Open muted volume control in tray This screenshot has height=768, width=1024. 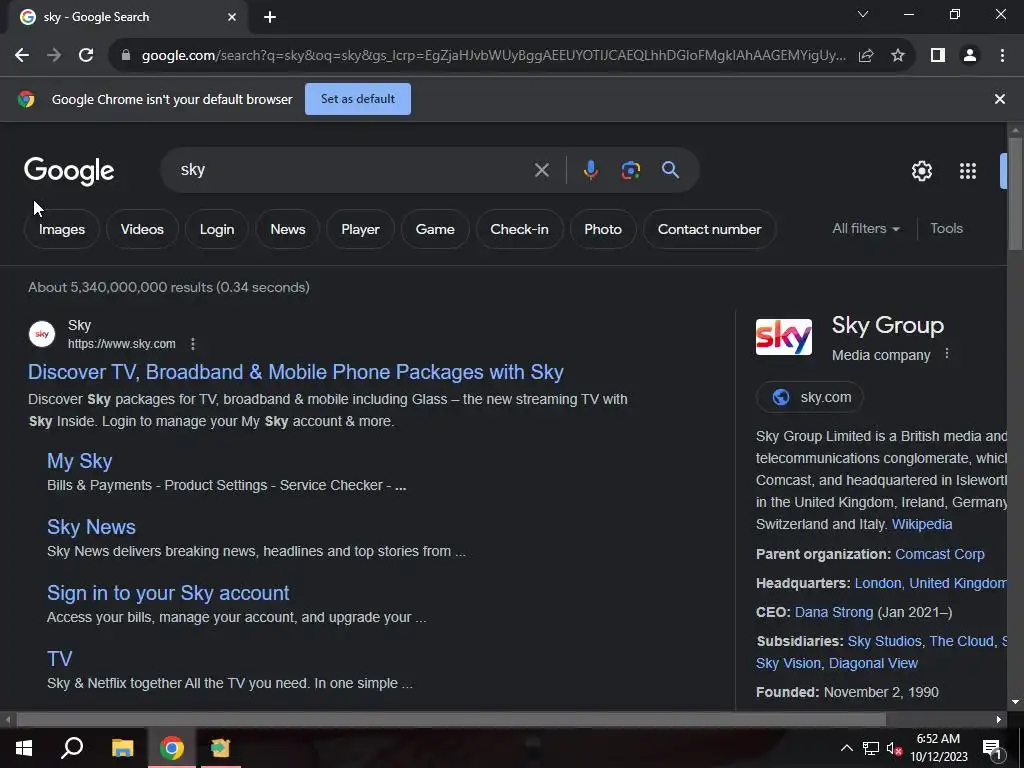pyautogui.click(x=894, y=749)
